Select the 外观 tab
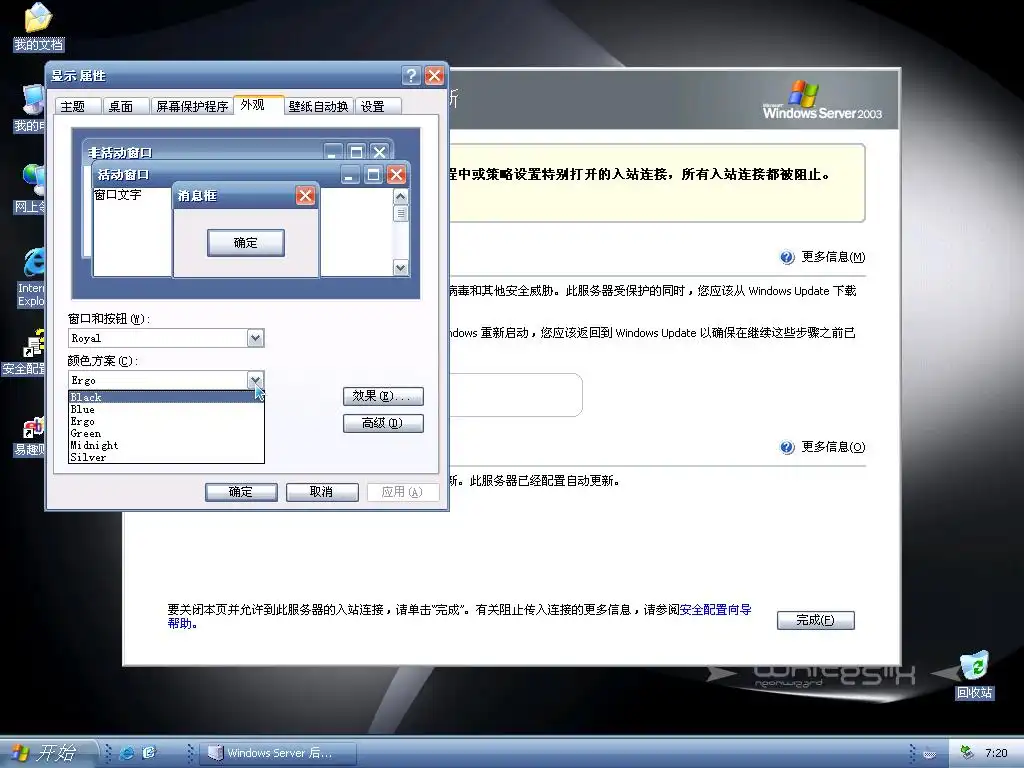This screenshot has width=1024, height=768. (258, 104)
